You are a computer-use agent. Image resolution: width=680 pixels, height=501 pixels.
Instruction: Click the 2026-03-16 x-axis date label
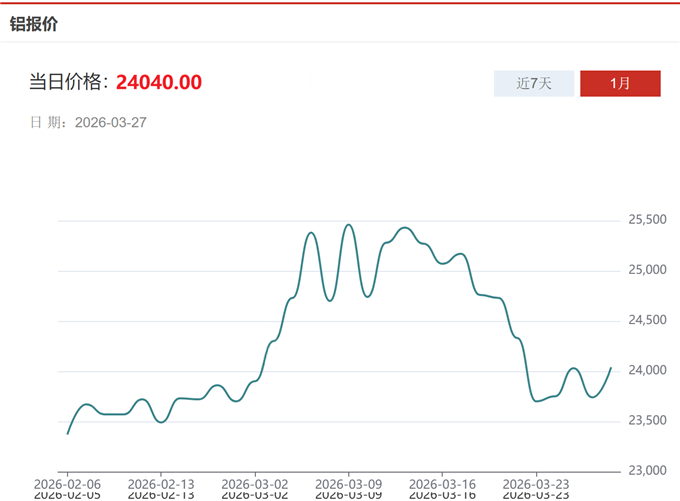[x=441, y=483]
